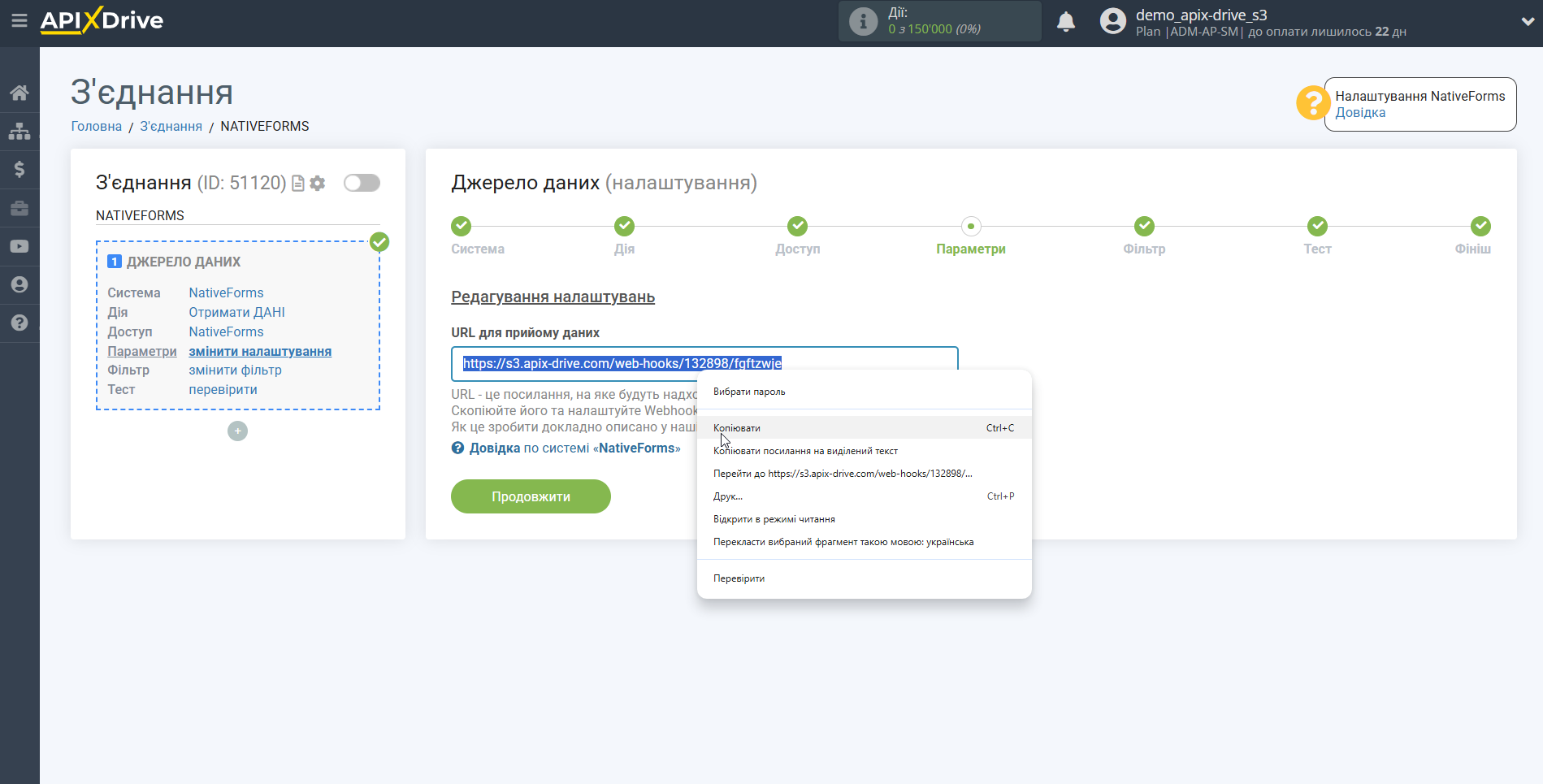Screen dimensions: 1543x784
Task: Open connection notes document icon
Action: pyautogui.click(x=298, y=184)
